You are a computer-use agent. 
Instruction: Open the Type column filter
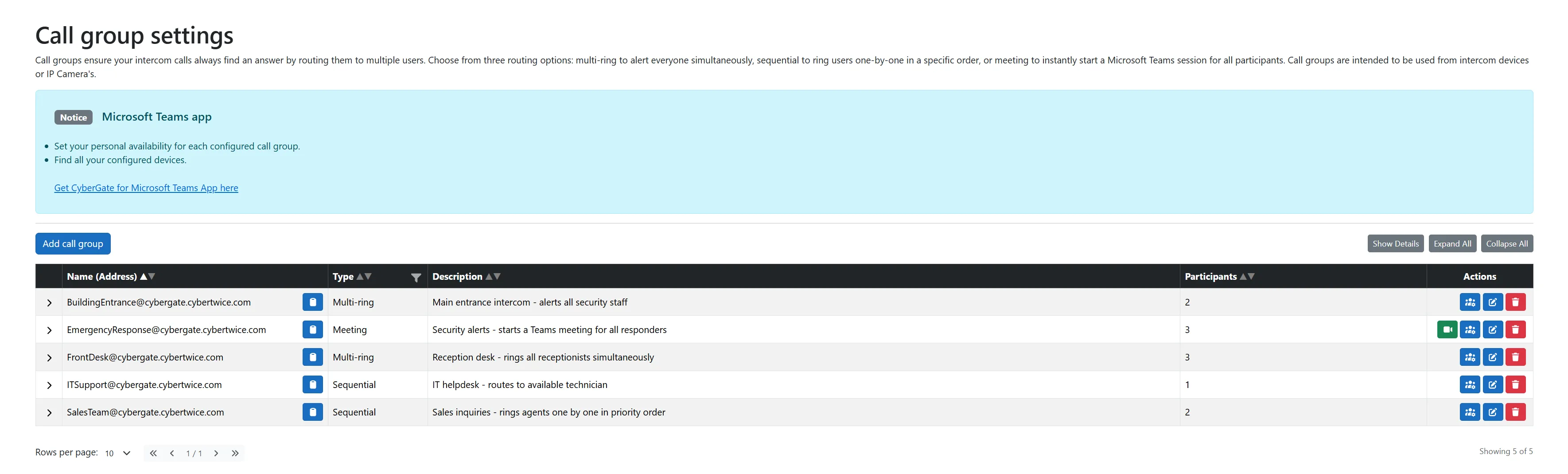416,277
